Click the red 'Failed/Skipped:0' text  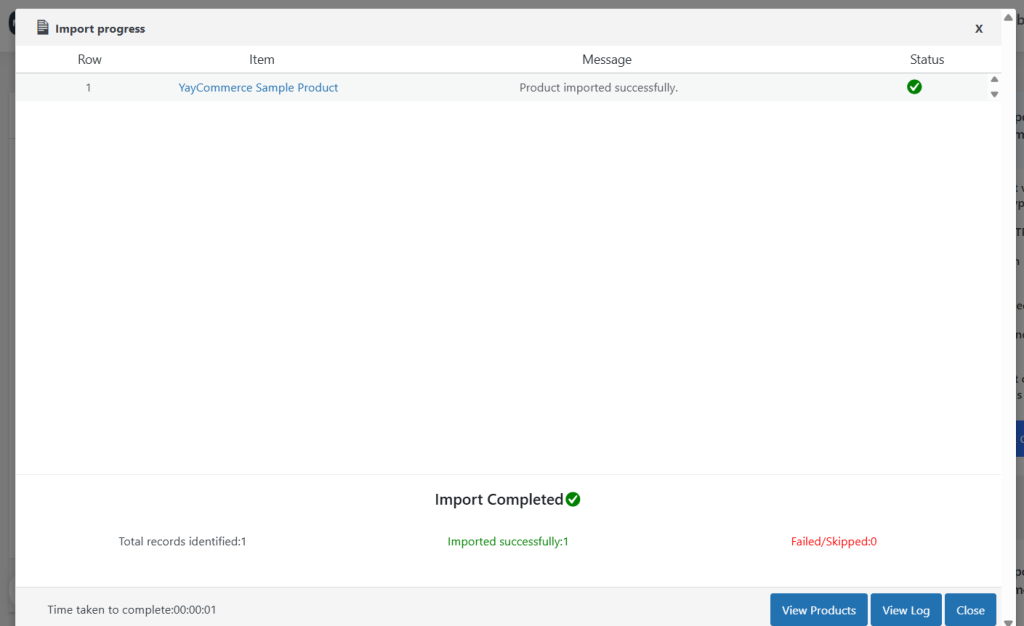tap(833, 542)
